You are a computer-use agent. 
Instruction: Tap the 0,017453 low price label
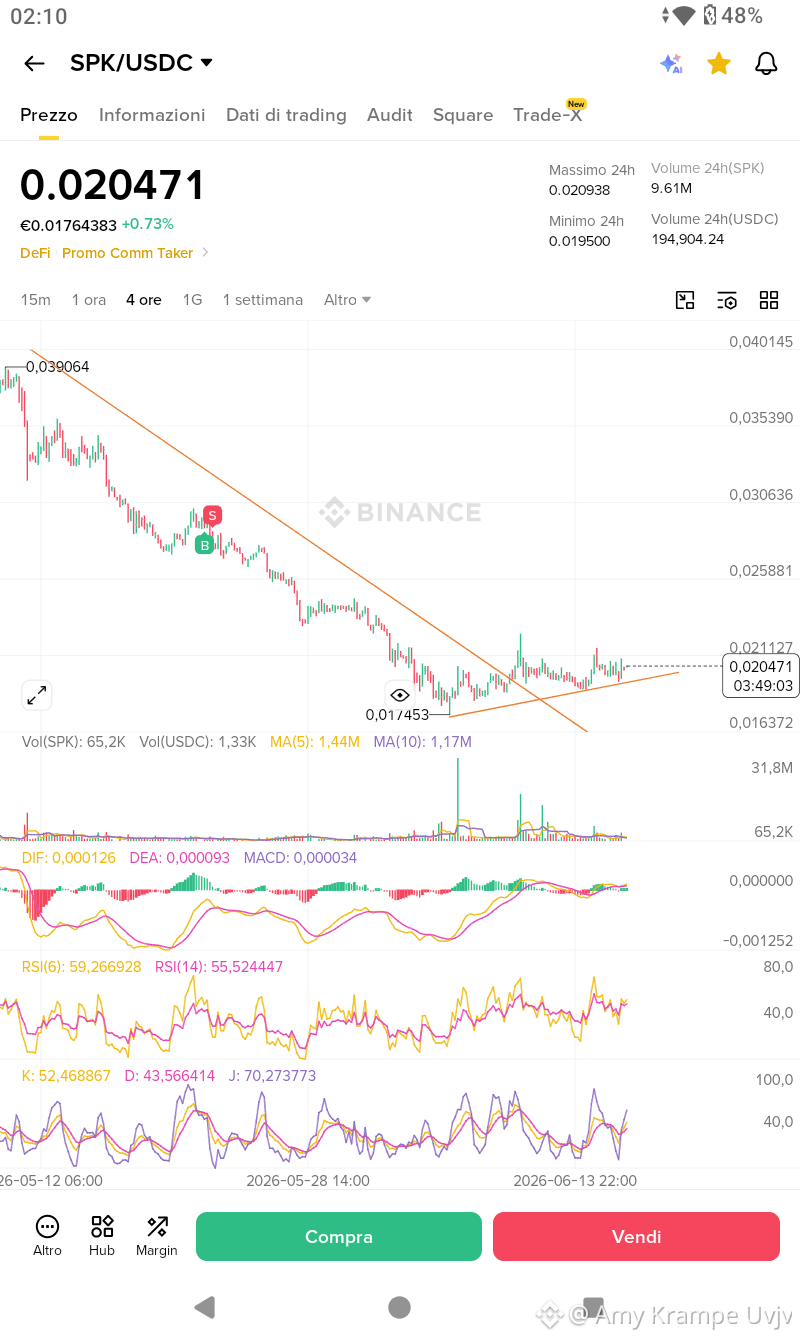tap(397, 715)
